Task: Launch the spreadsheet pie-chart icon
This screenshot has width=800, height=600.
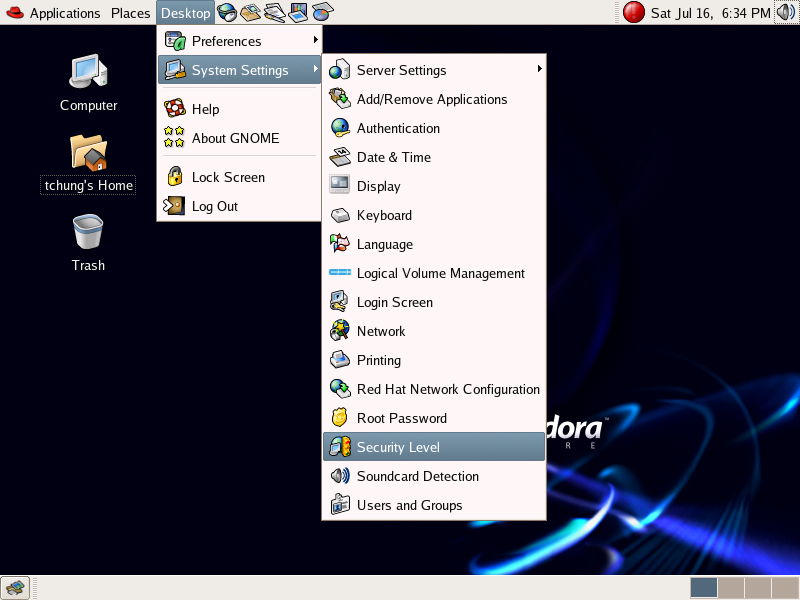Action: tap(322, 12)
